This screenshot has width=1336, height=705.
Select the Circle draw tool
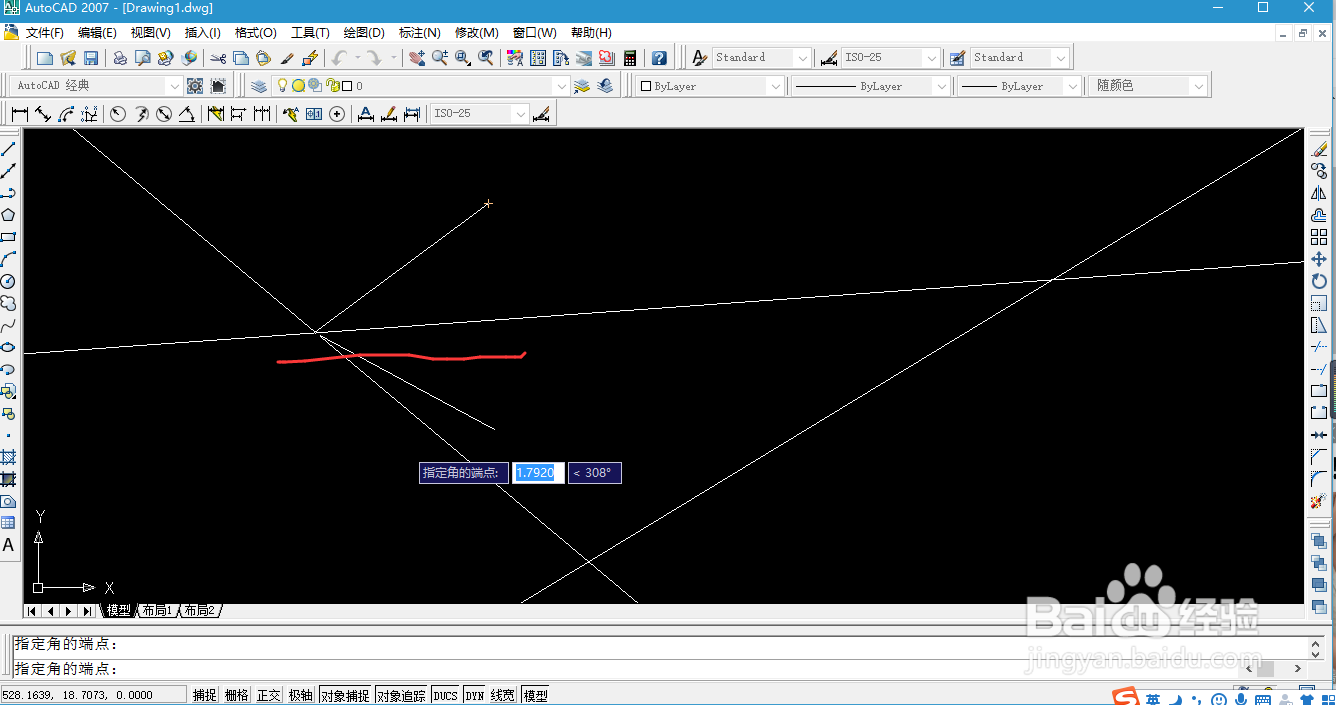[8, 281]
